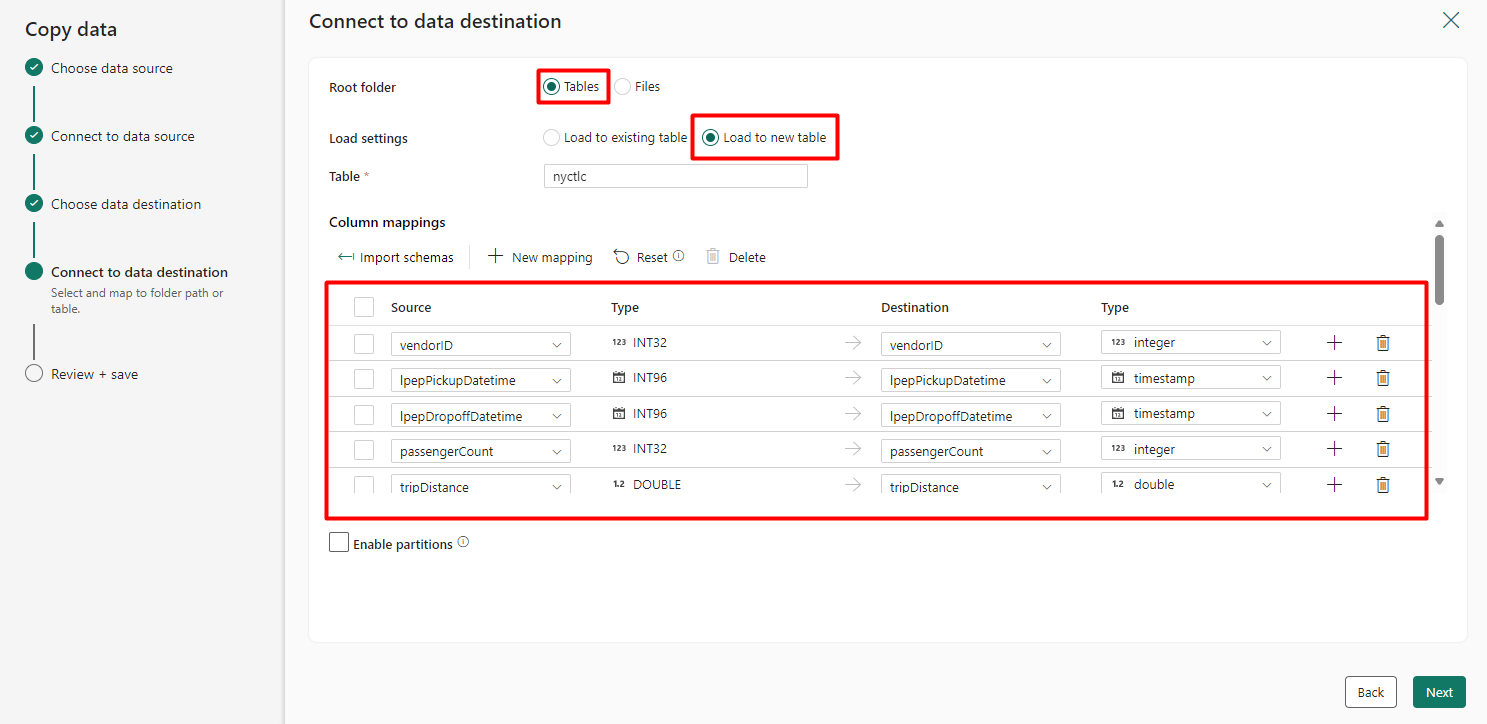Click plus icon in tripDistance row
This screenshot has width=1487, height=724.
point(1334,484)
